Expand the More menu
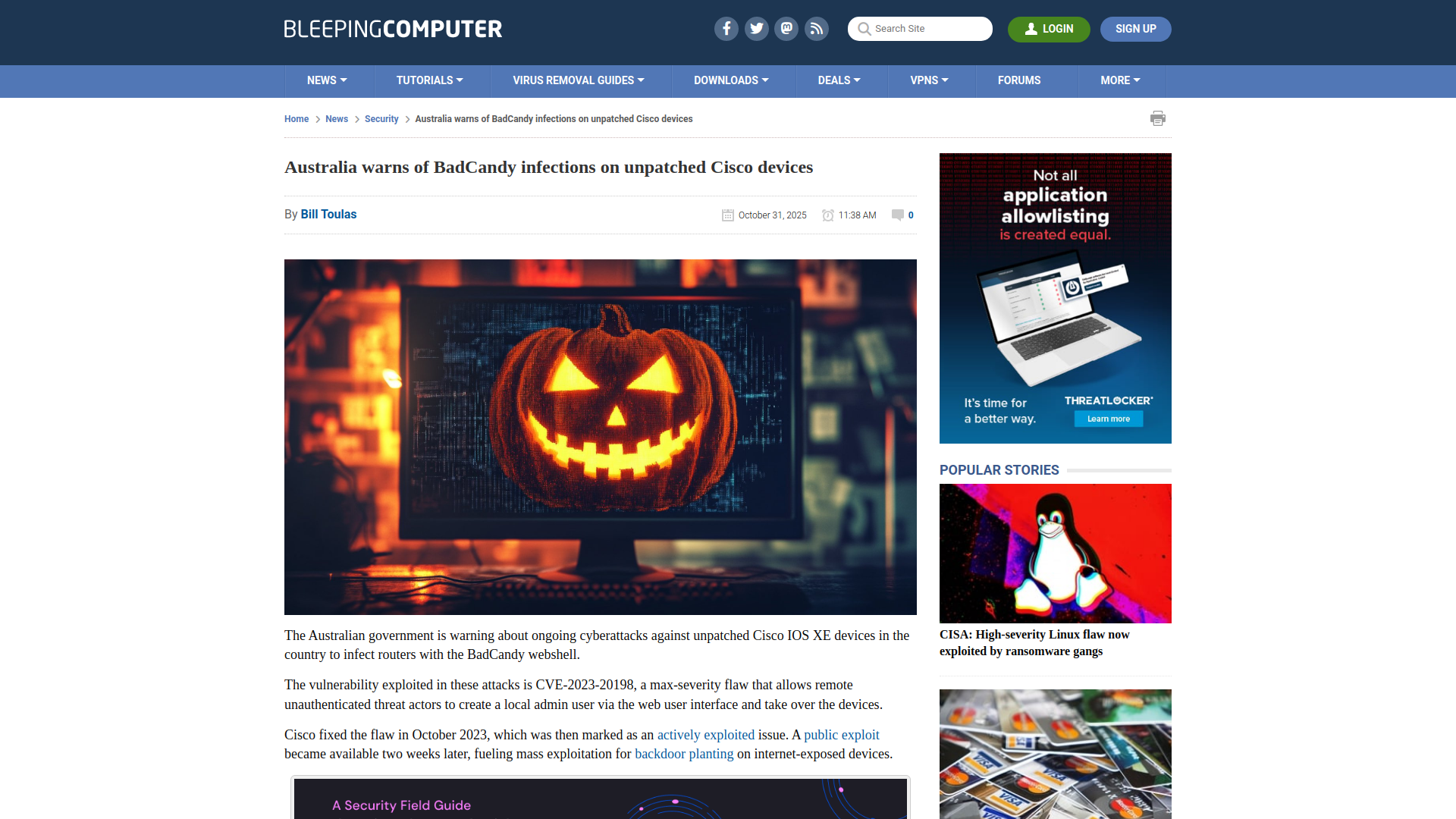 1120,80
